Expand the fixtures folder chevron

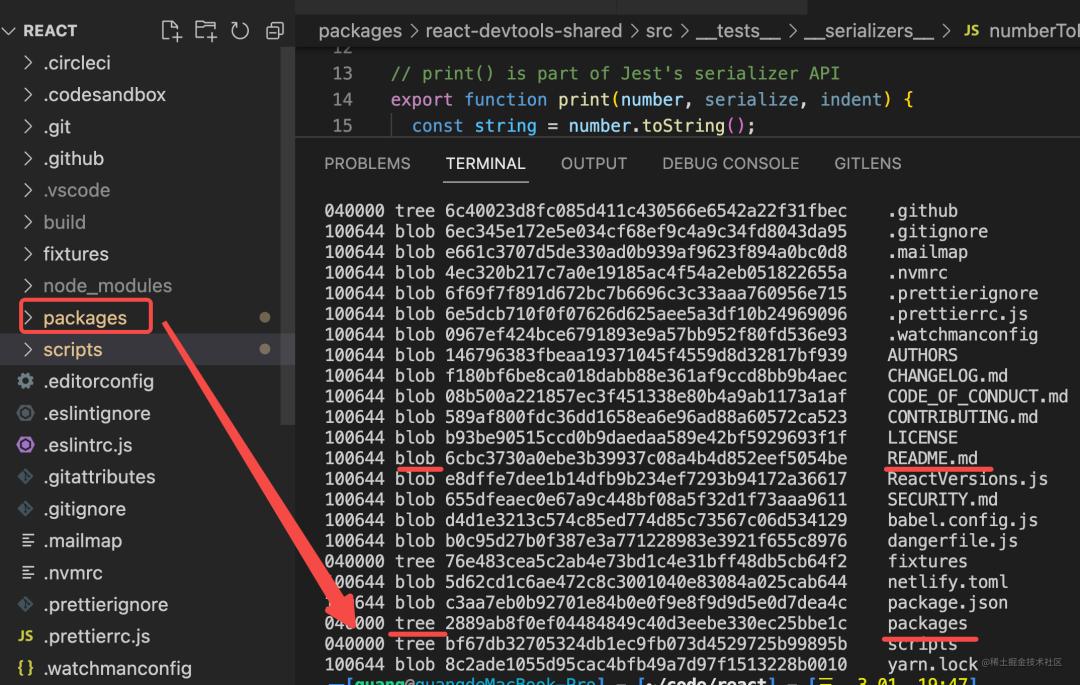click(x=28, y=254)
